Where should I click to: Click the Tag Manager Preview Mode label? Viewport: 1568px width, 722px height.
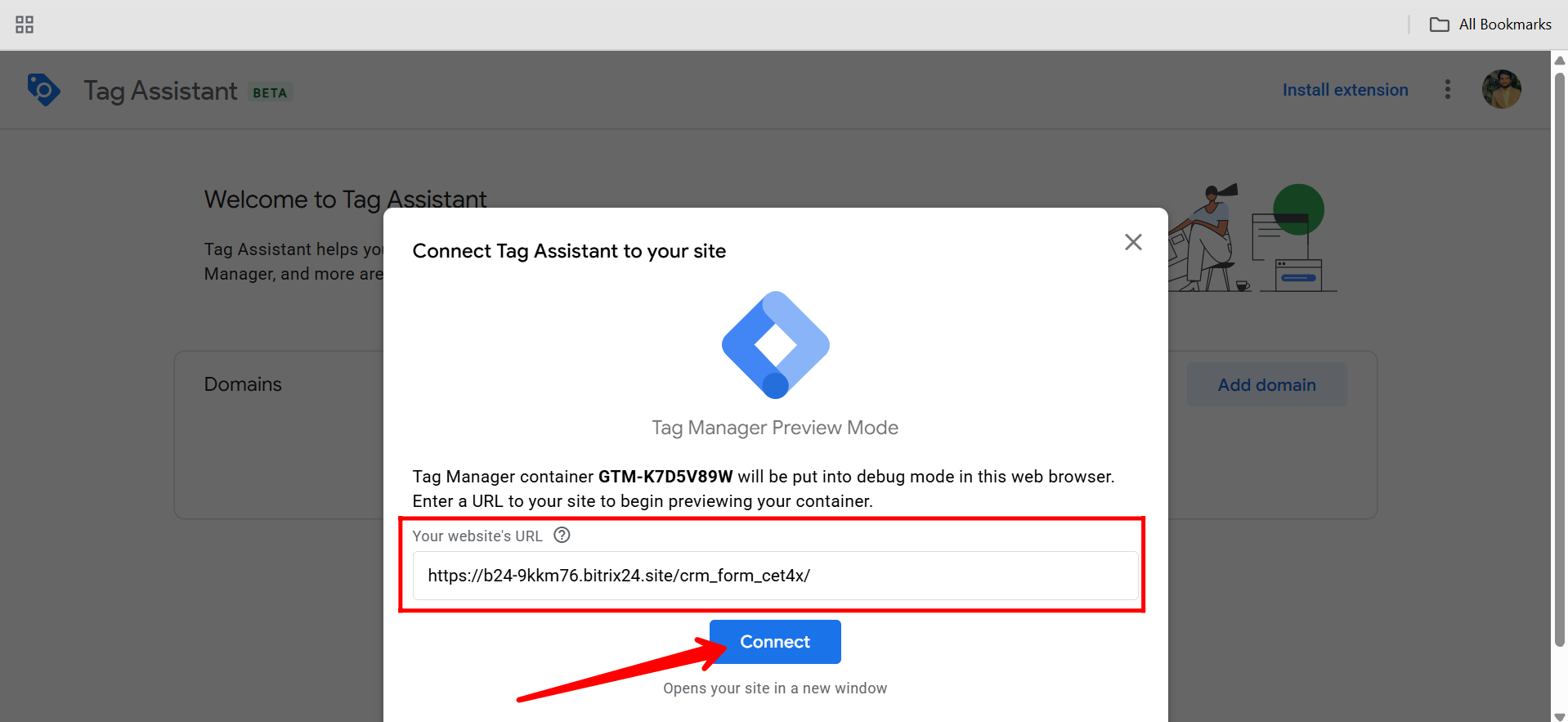775,428
